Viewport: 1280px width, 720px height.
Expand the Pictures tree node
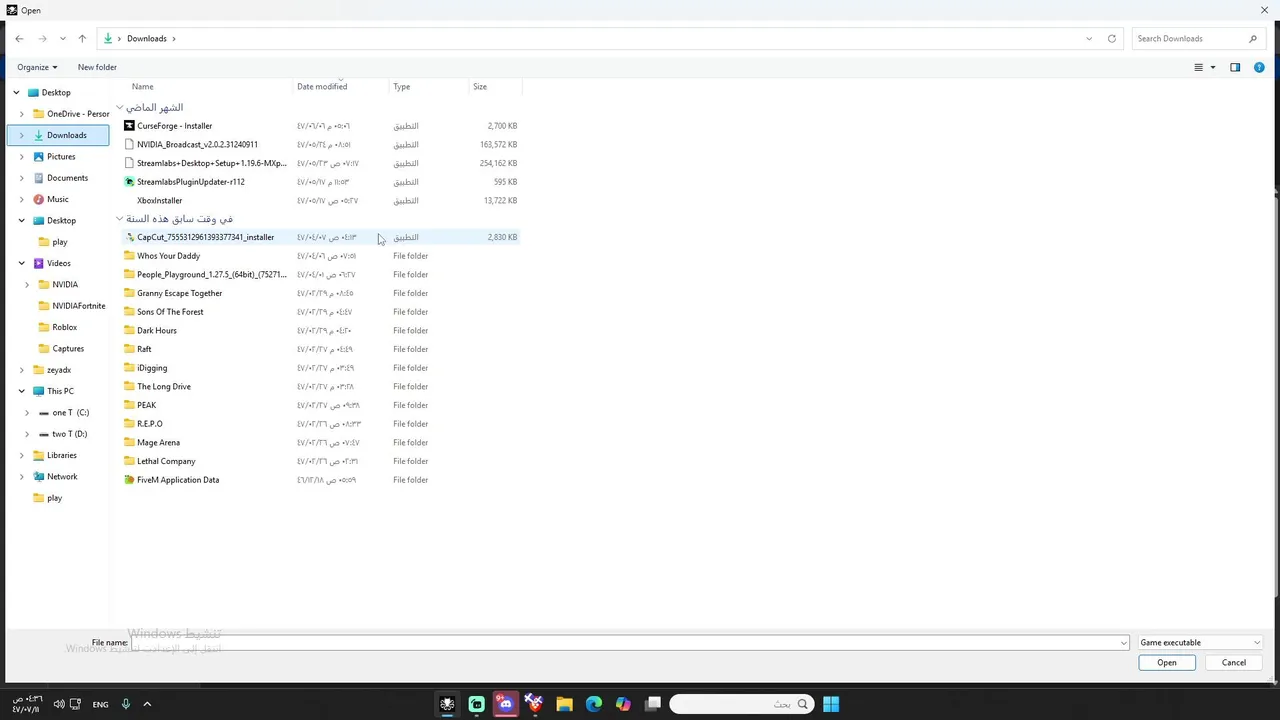click(22, 157)
